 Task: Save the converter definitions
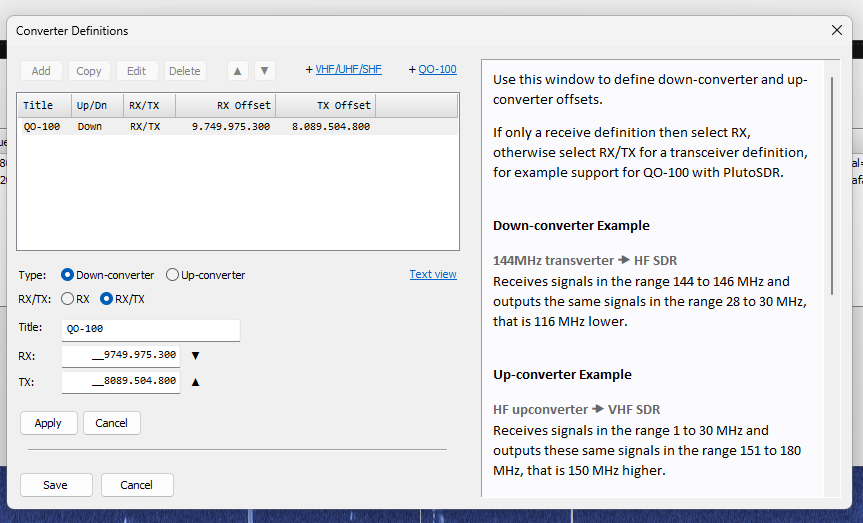tap(56, 485)
